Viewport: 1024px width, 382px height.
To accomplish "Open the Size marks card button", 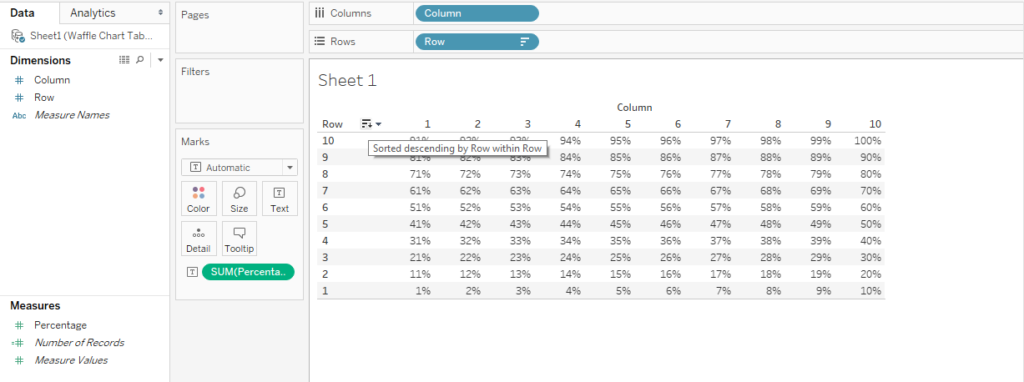I will [239, 199].
